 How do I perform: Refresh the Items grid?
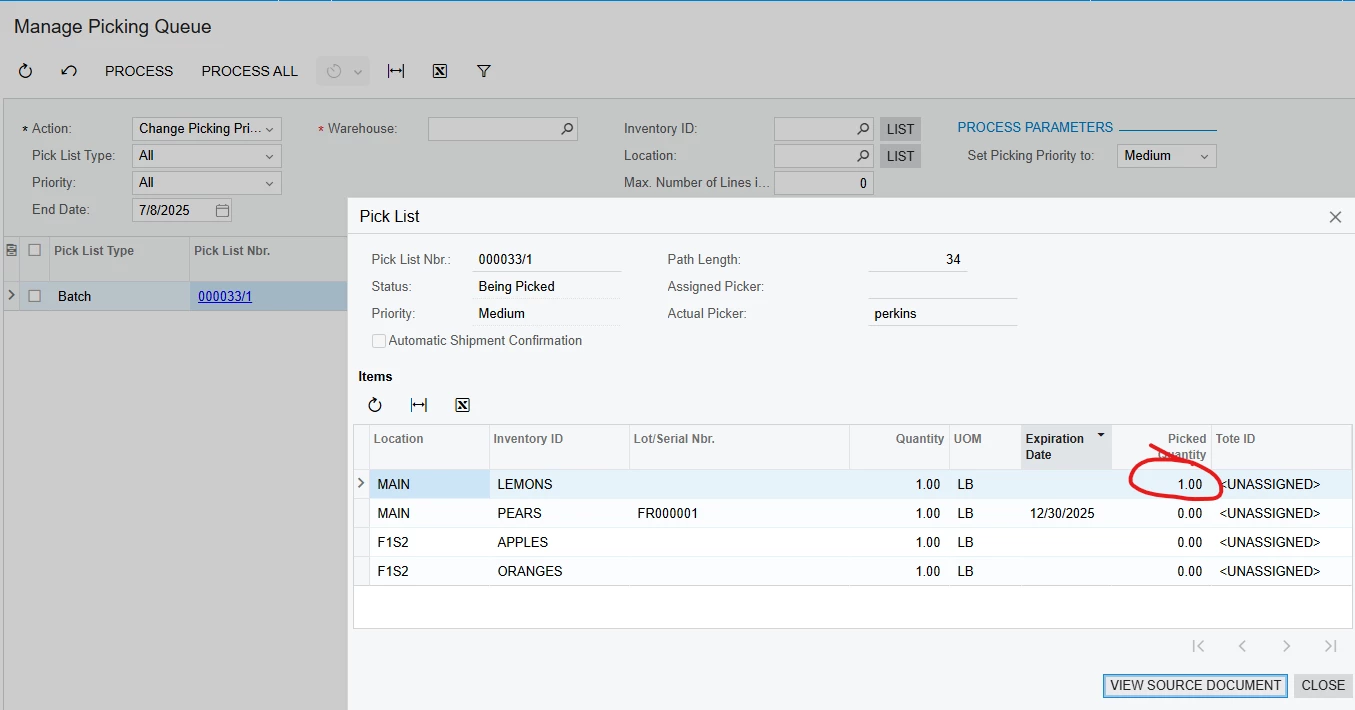[375, 405]
